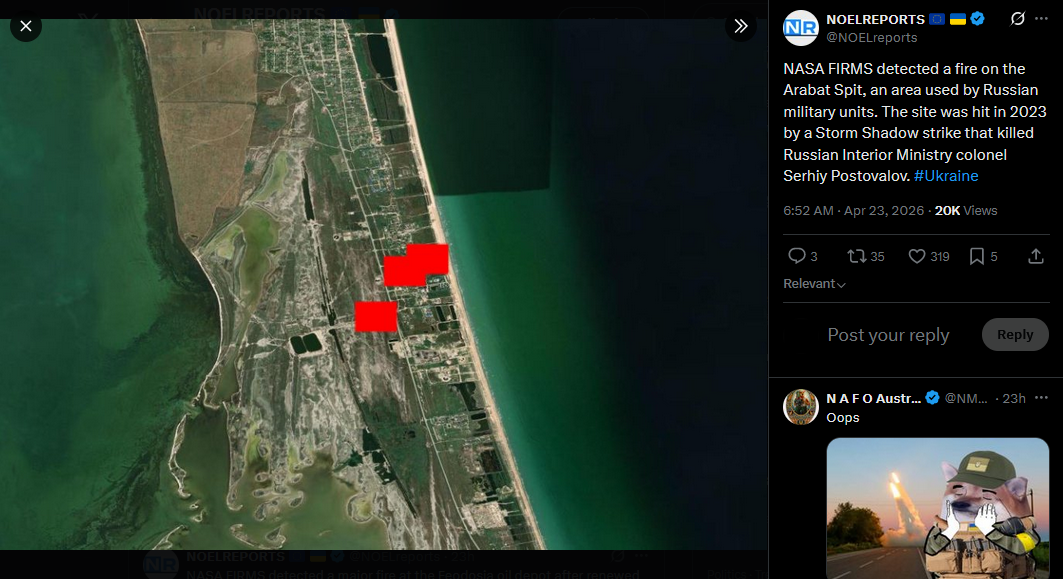Click the 20K Views count

point(966,211)
